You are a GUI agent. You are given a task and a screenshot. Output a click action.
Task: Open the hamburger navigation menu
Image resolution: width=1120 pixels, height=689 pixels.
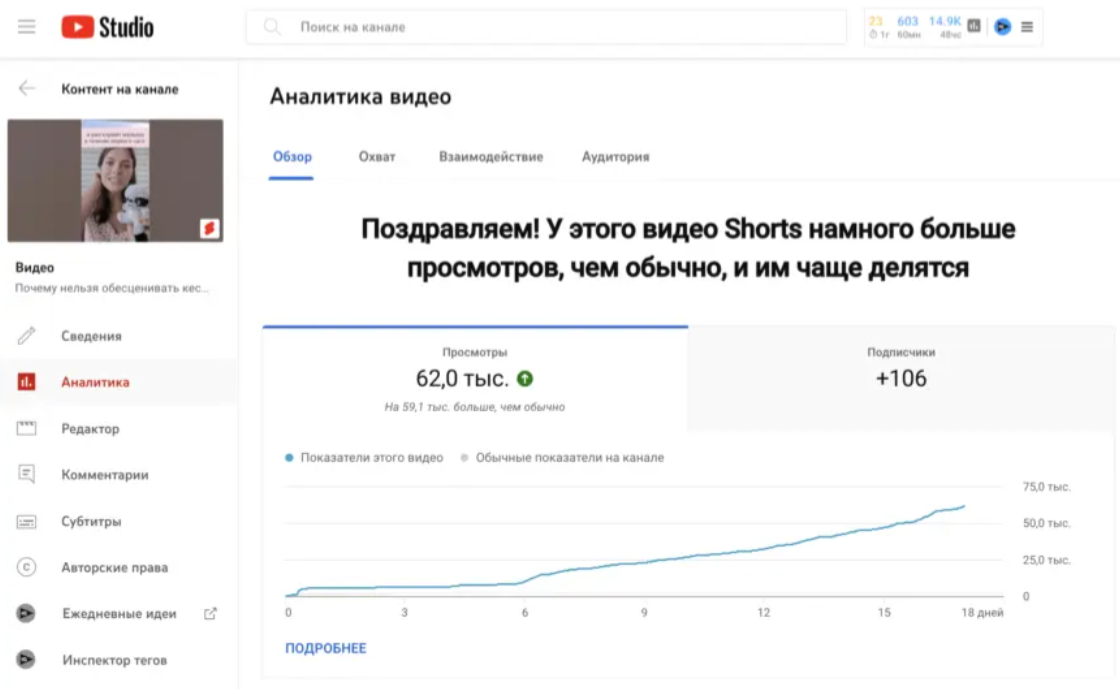click(x=27, y=27)
